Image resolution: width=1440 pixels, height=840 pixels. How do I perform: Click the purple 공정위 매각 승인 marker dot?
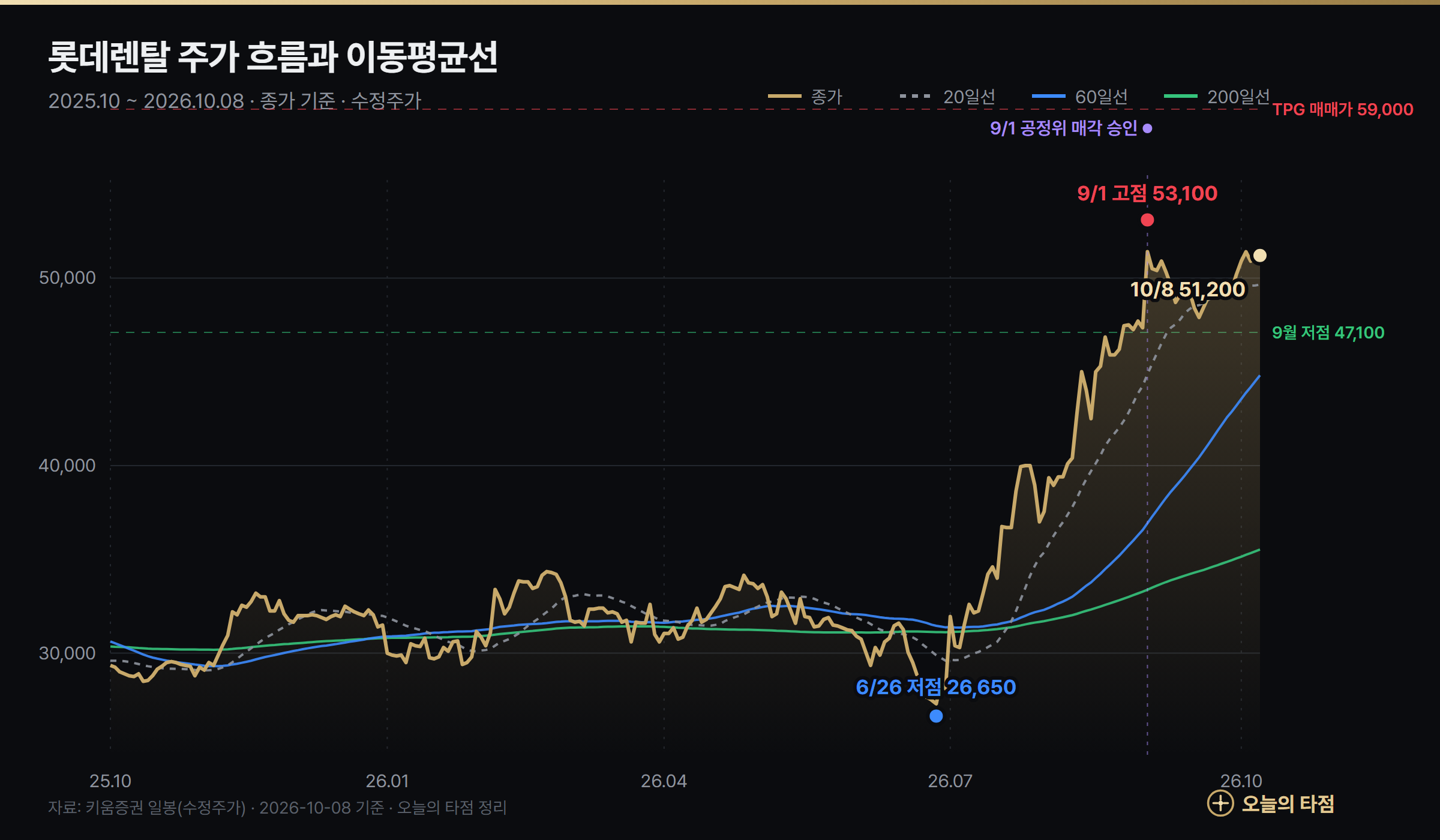coord(1147,128)
